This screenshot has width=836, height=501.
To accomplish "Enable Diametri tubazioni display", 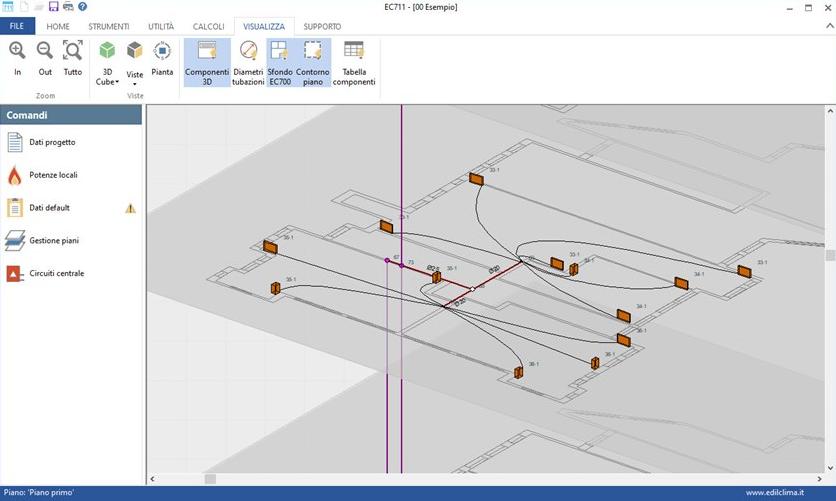I will point(248,60).
